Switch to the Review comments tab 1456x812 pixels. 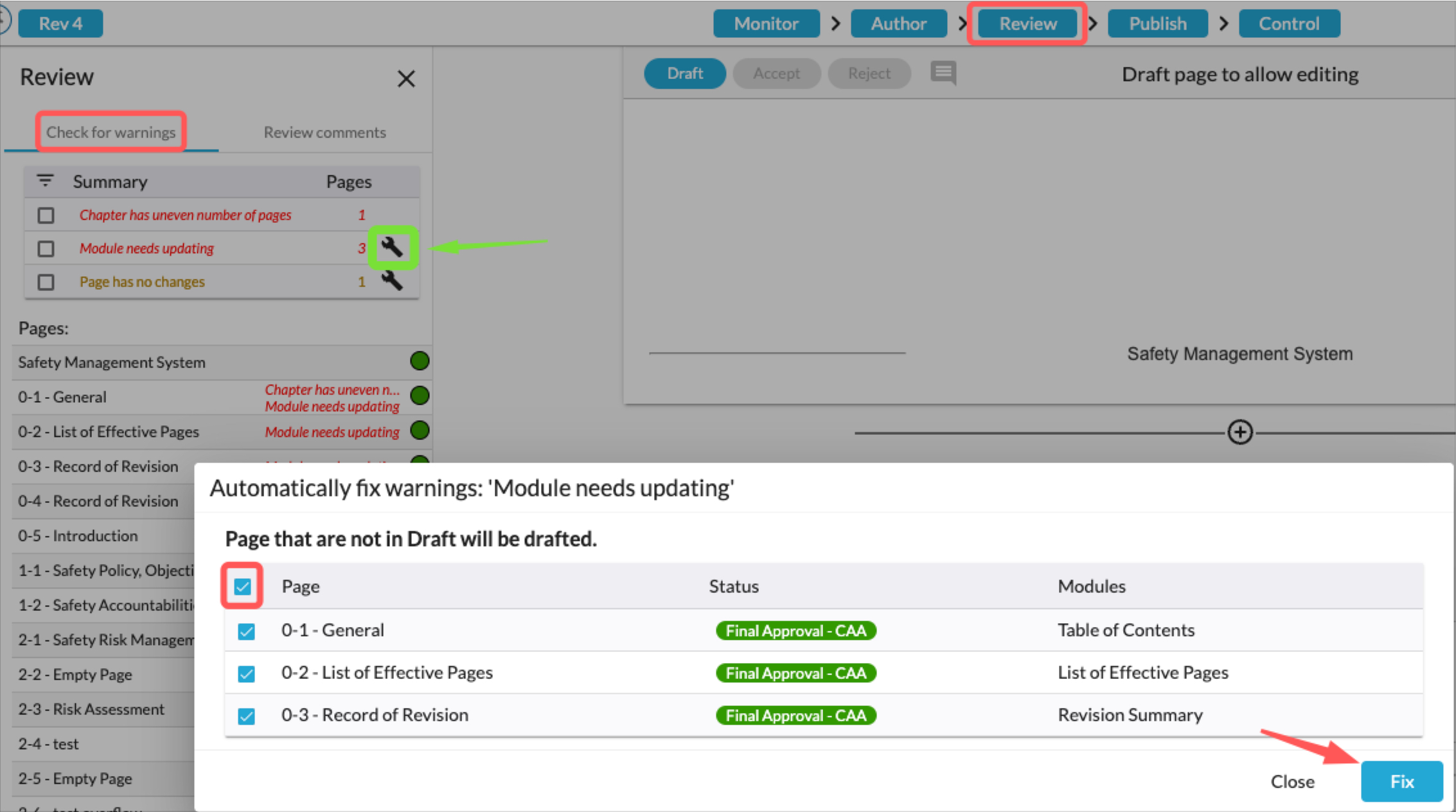click(324, 132)
